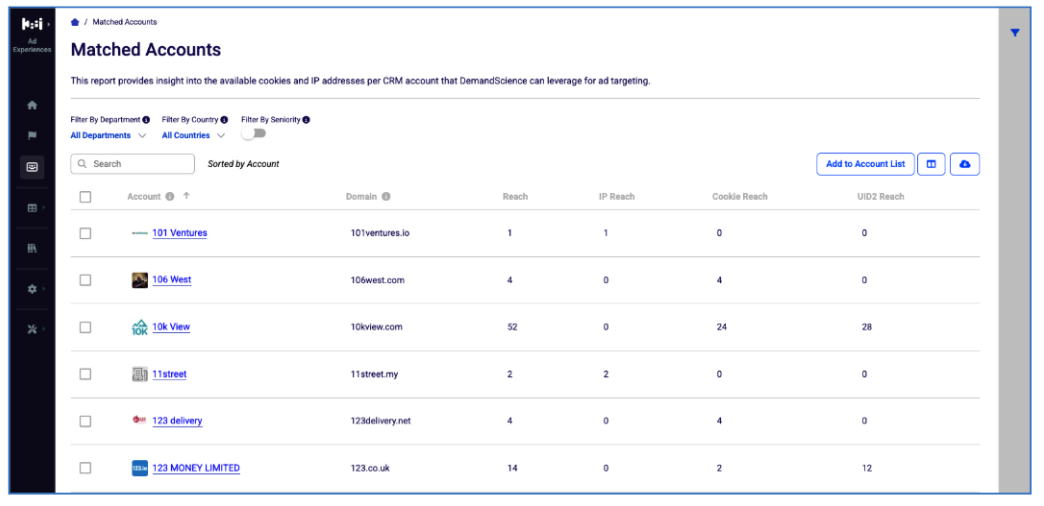Open the All Departments dropdown
This screenshot has height=506, width=1044.
[x=108, y=135]
